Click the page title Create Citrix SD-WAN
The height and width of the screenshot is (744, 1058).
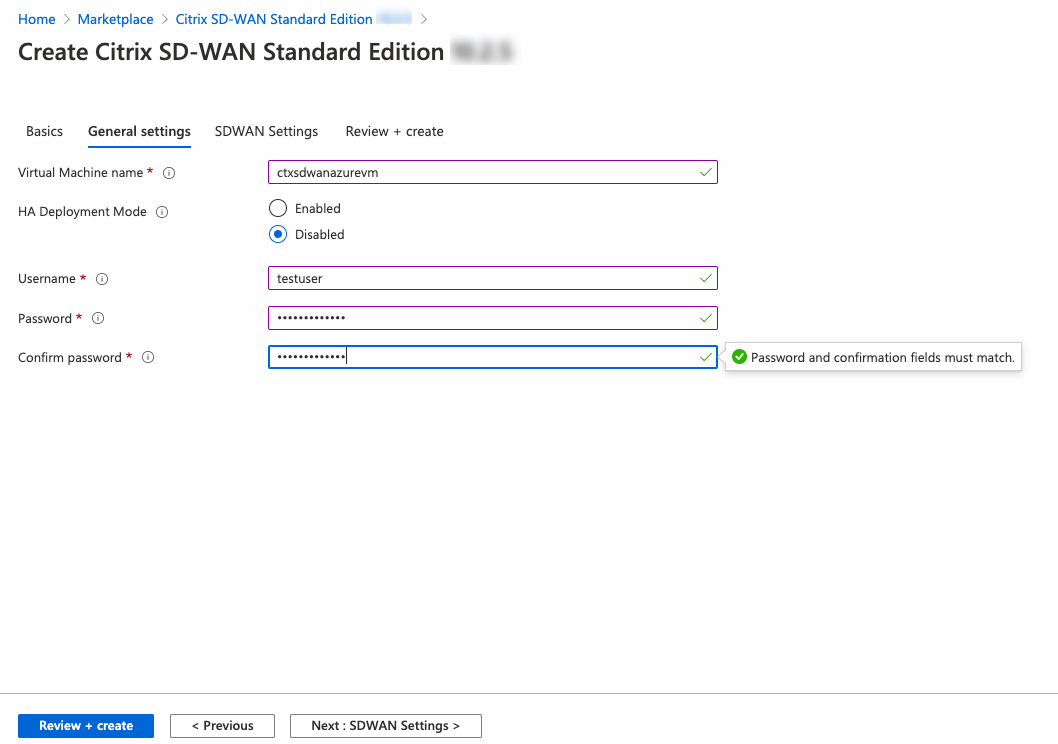click(x=231, y=52)
